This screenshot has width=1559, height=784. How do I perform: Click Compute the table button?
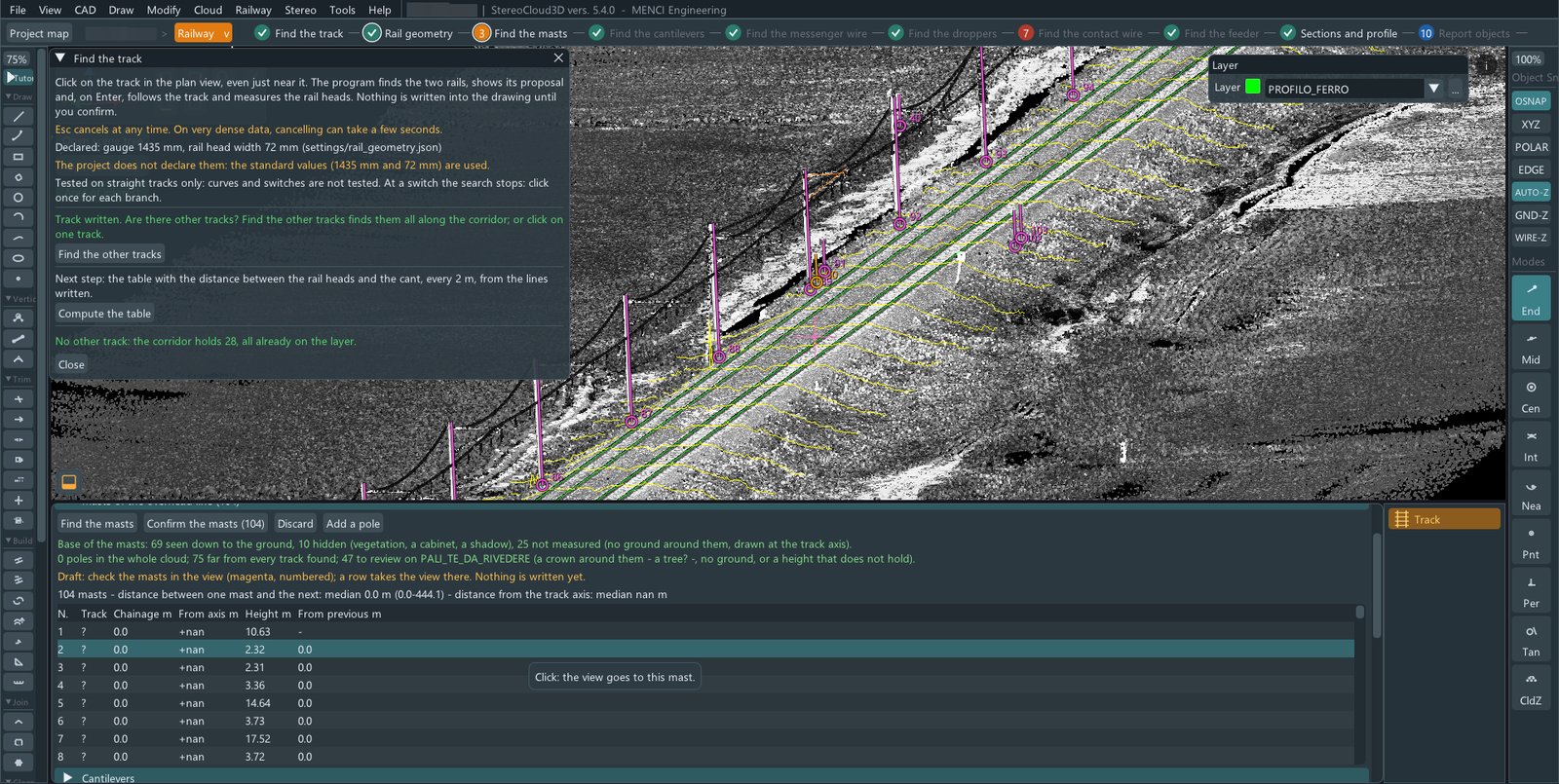[x=104, y=314]
